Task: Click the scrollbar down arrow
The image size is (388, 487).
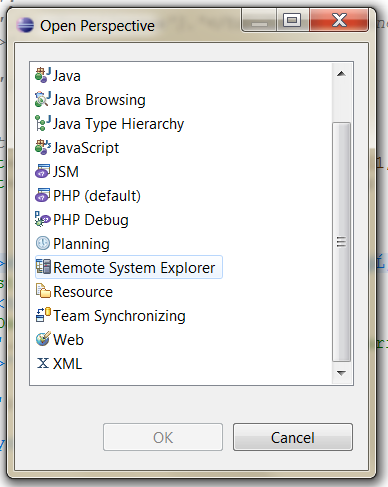Action: click(x=341, y=373)
